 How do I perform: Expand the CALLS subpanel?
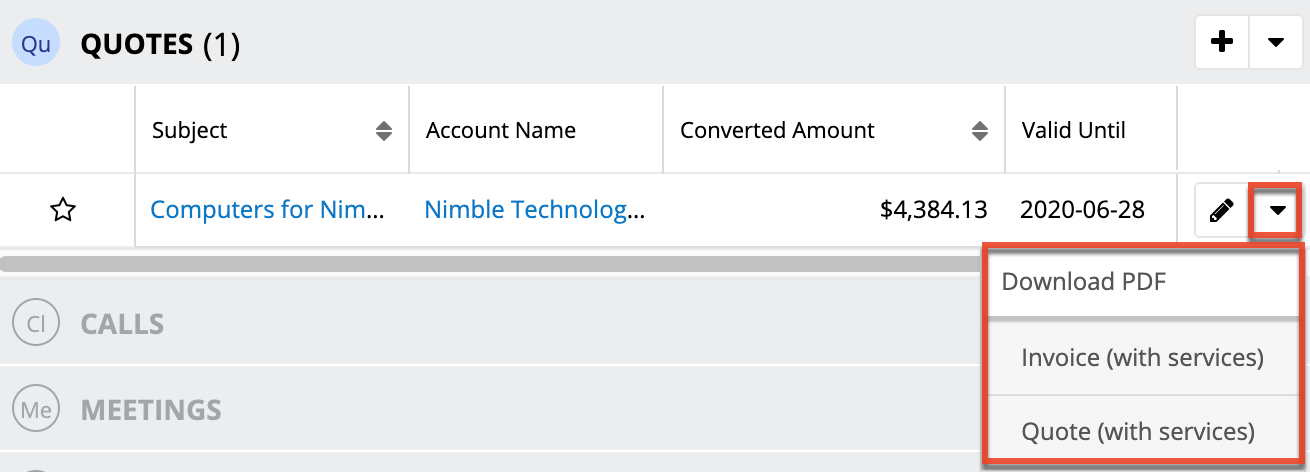point(122,324)
